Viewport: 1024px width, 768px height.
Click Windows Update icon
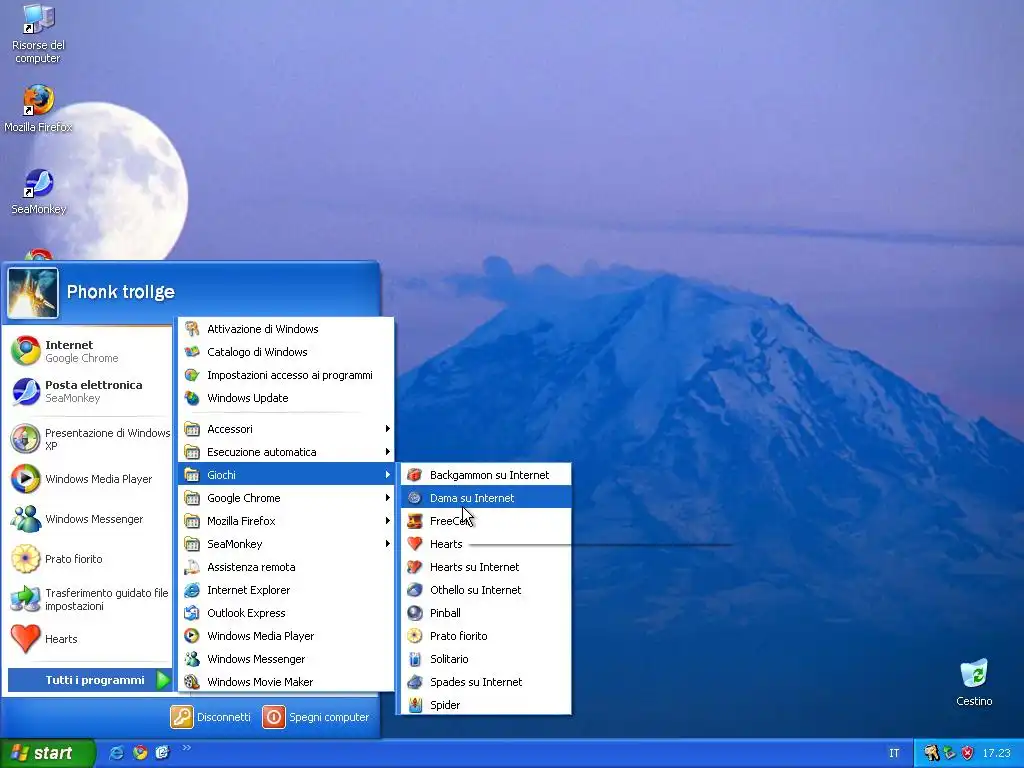click(192, 398)
